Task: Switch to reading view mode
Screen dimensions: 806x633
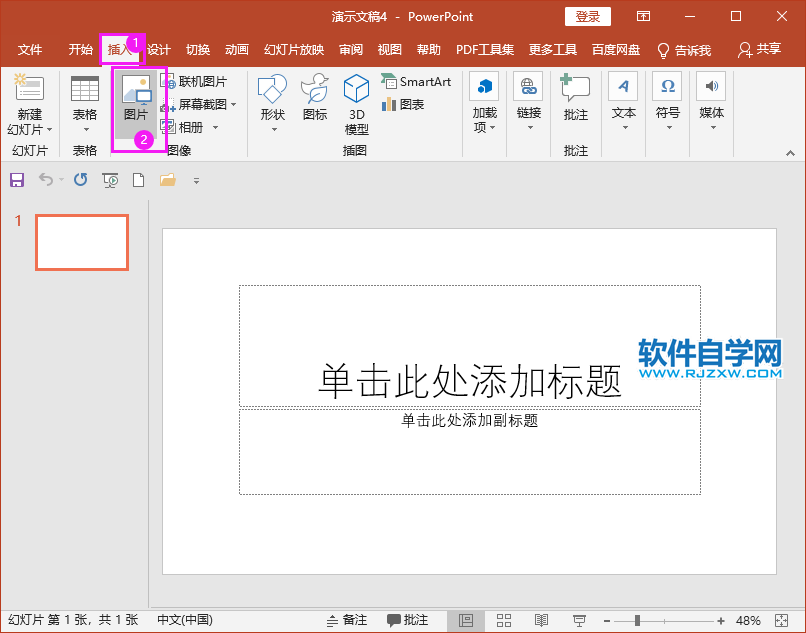Action: (x=541, y=620)
